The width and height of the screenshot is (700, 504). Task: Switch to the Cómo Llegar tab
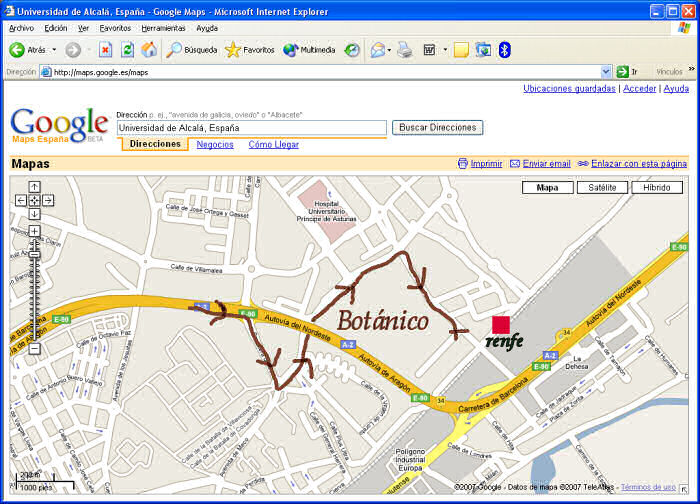click(x=274, y=145)
